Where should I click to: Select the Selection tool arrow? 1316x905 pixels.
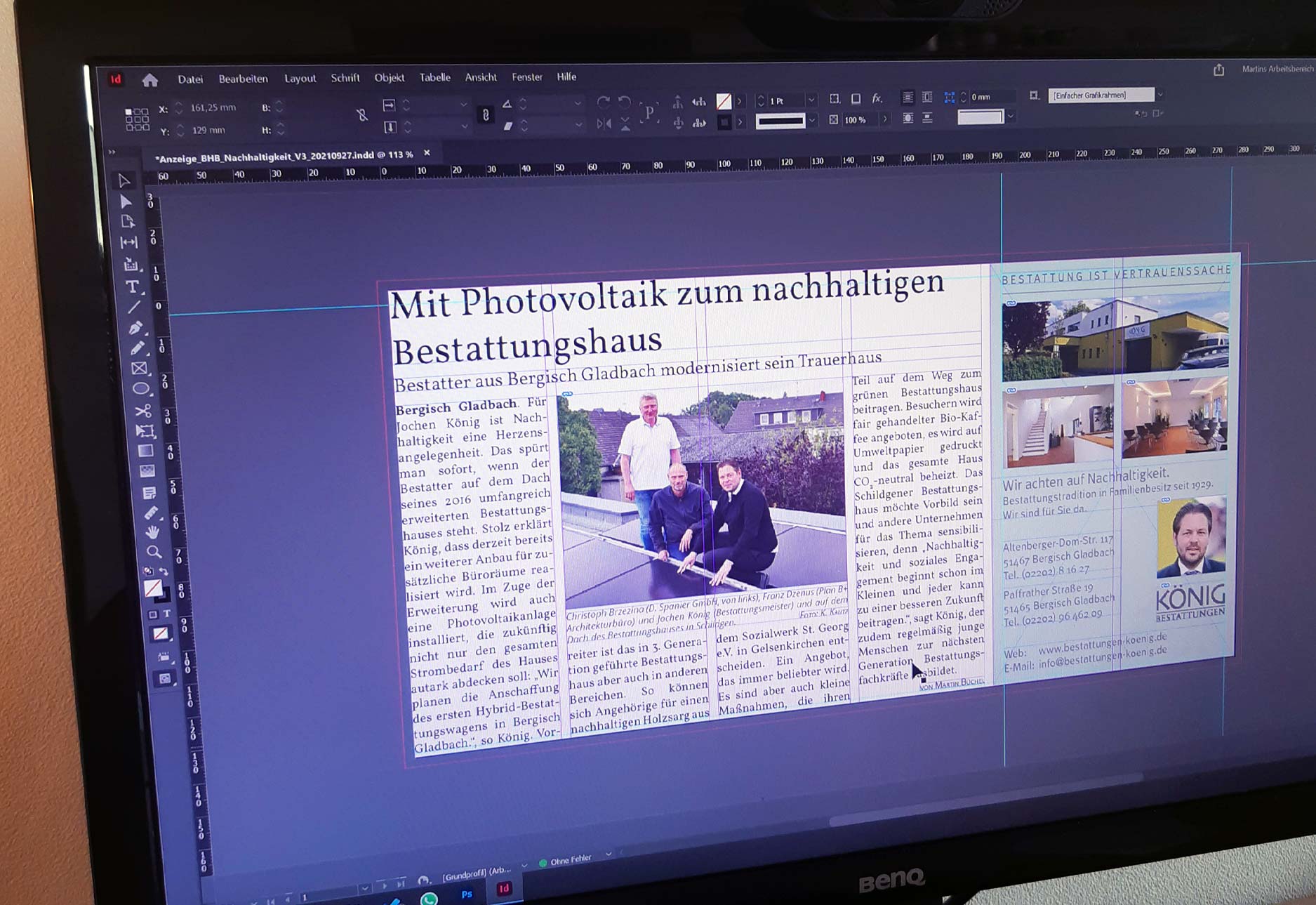pyautogui.click(x=124, y=180)
